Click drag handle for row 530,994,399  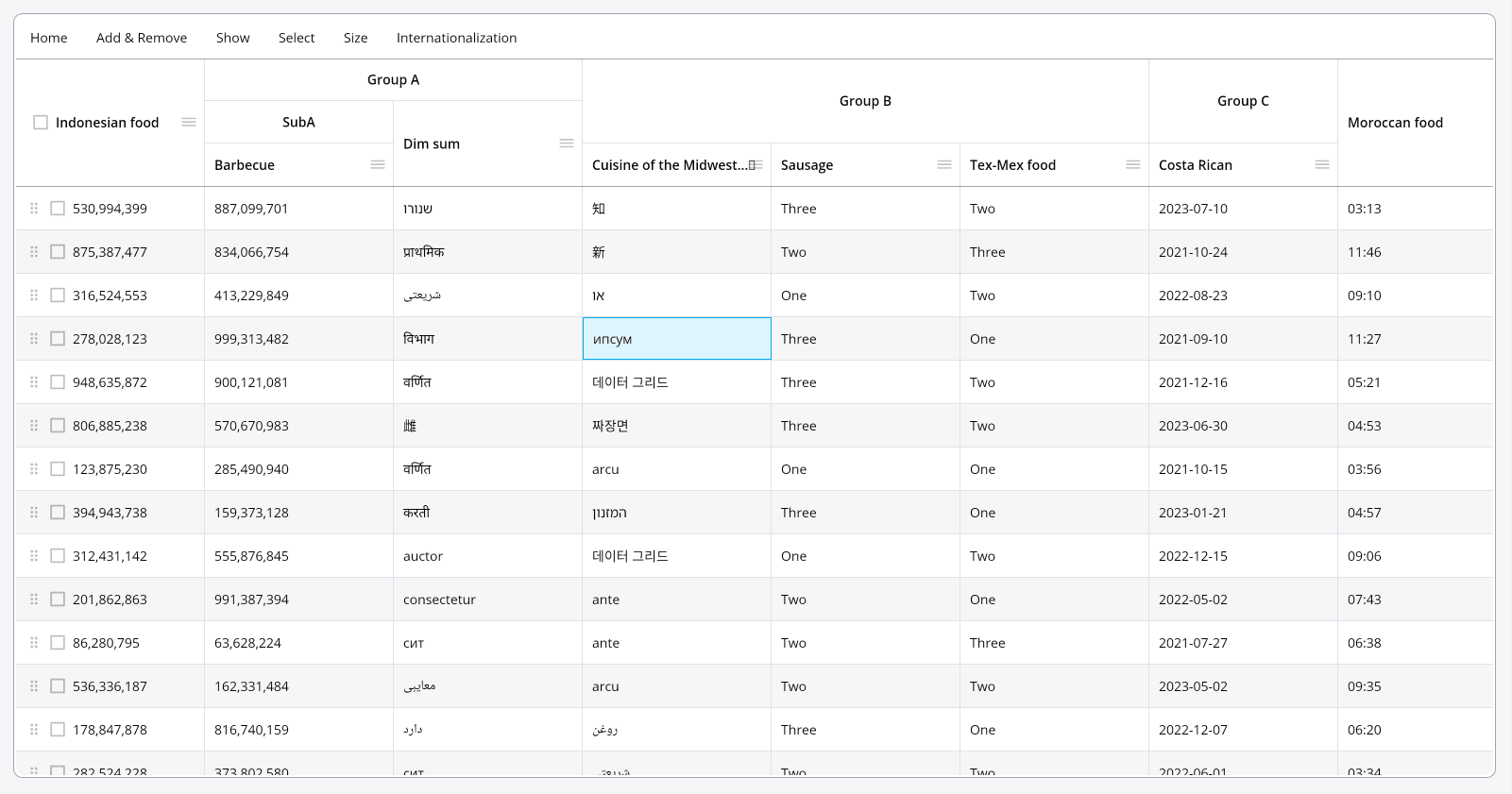tap(34, 209)
